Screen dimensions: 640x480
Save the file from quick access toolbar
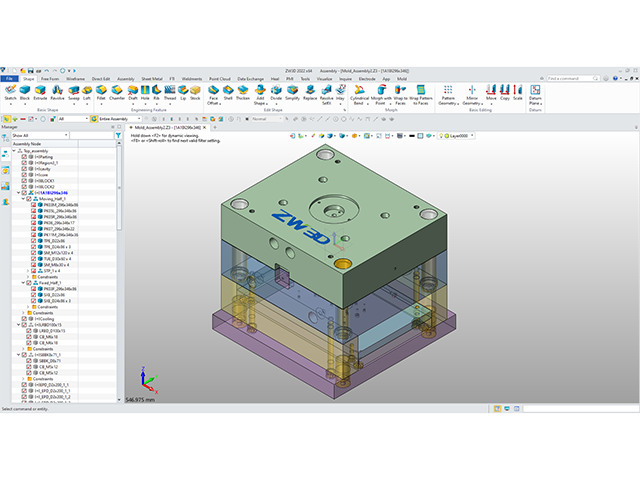click(x=31, y=71)
